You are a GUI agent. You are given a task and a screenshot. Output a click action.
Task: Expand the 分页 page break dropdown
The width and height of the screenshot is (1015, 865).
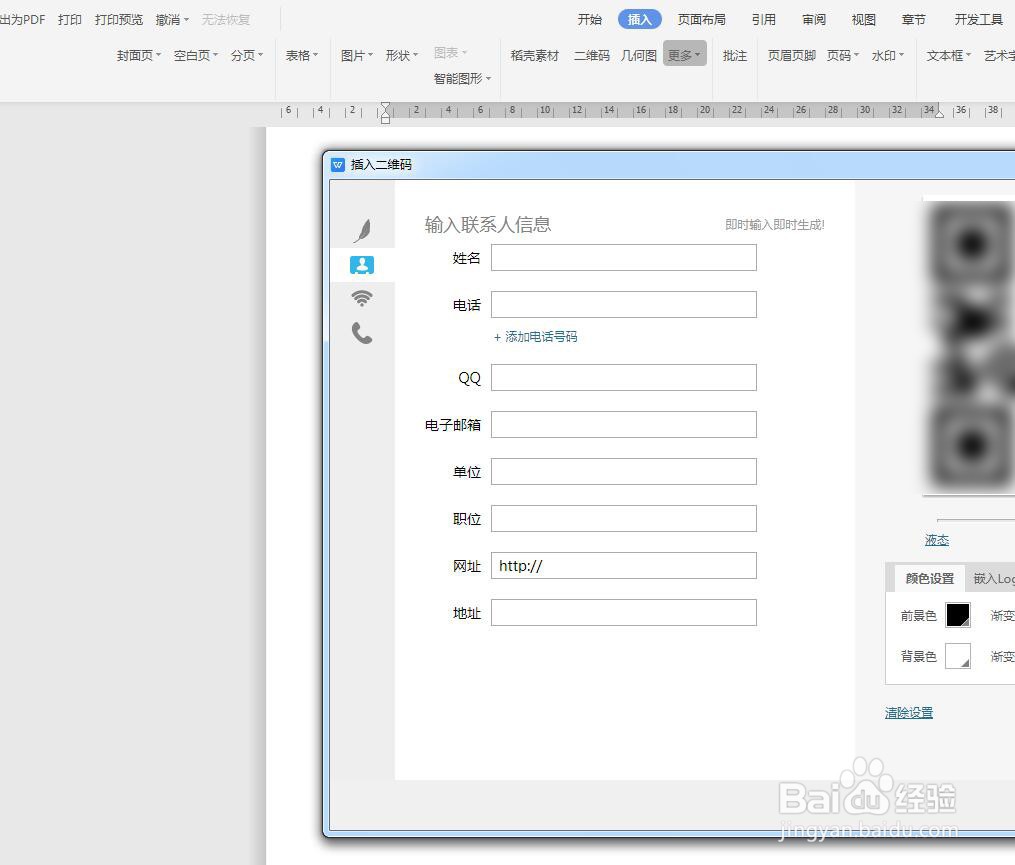tap(247, 56)
